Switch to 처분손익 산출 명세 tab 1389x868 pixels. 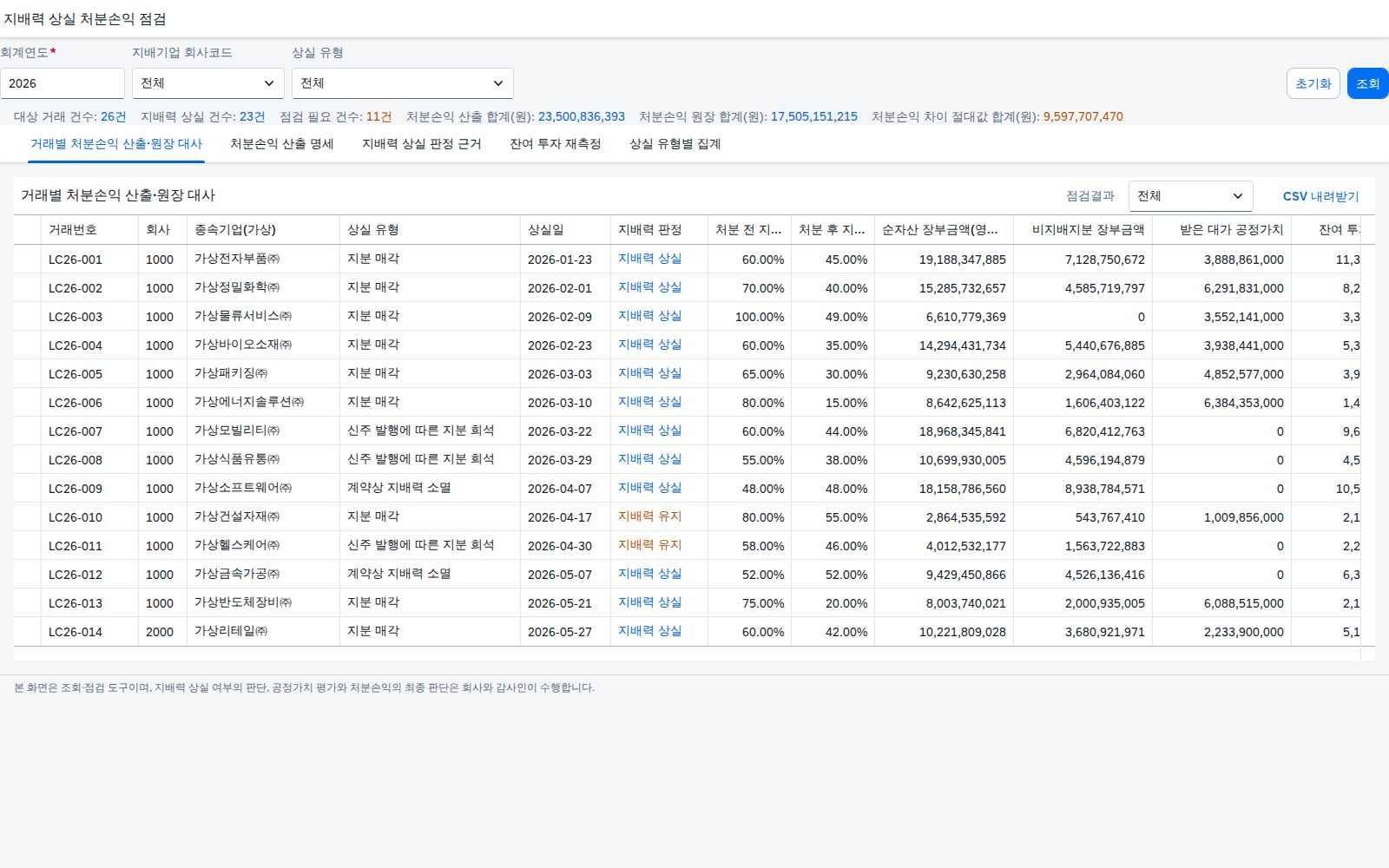click(282, 144)
